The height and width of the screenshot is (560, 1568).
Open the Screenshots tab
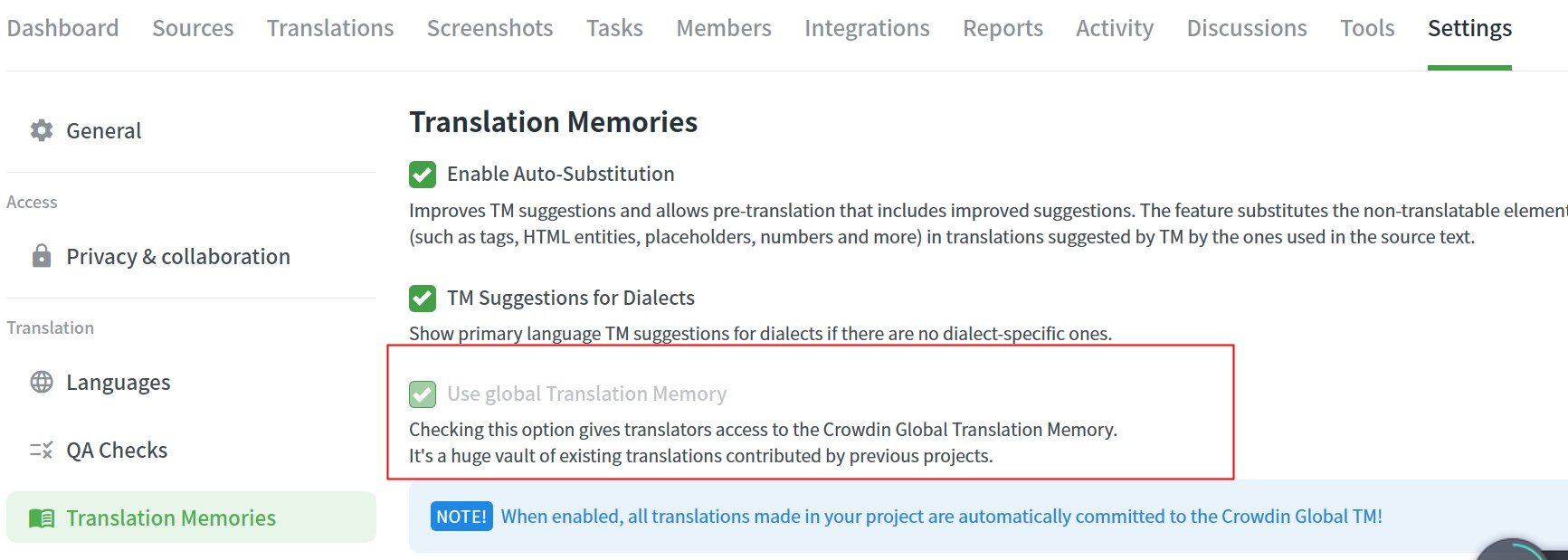coord(489,28)
